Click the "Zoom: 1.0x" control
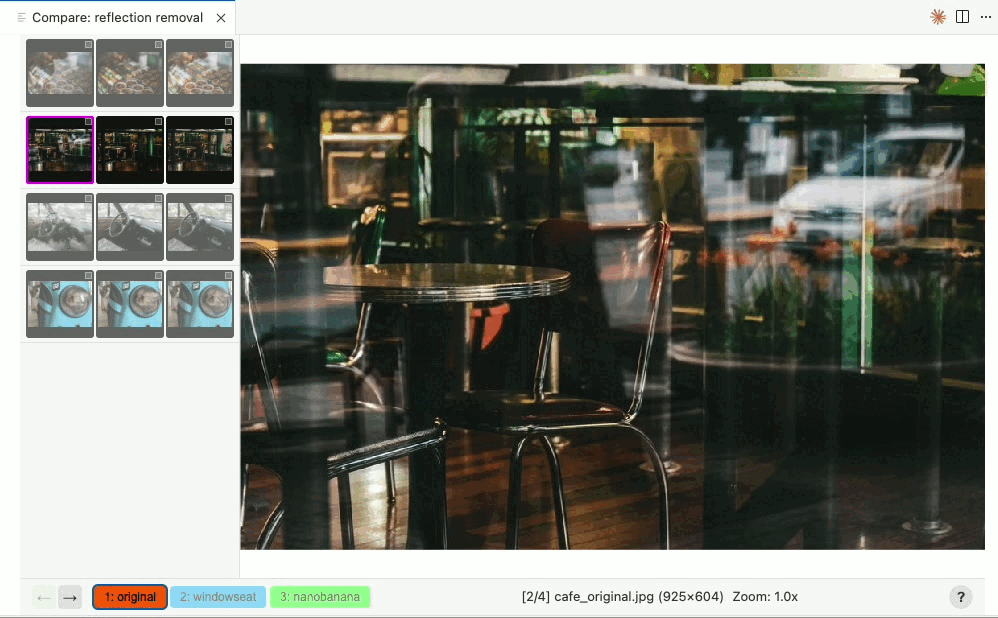 pos(765,596)
